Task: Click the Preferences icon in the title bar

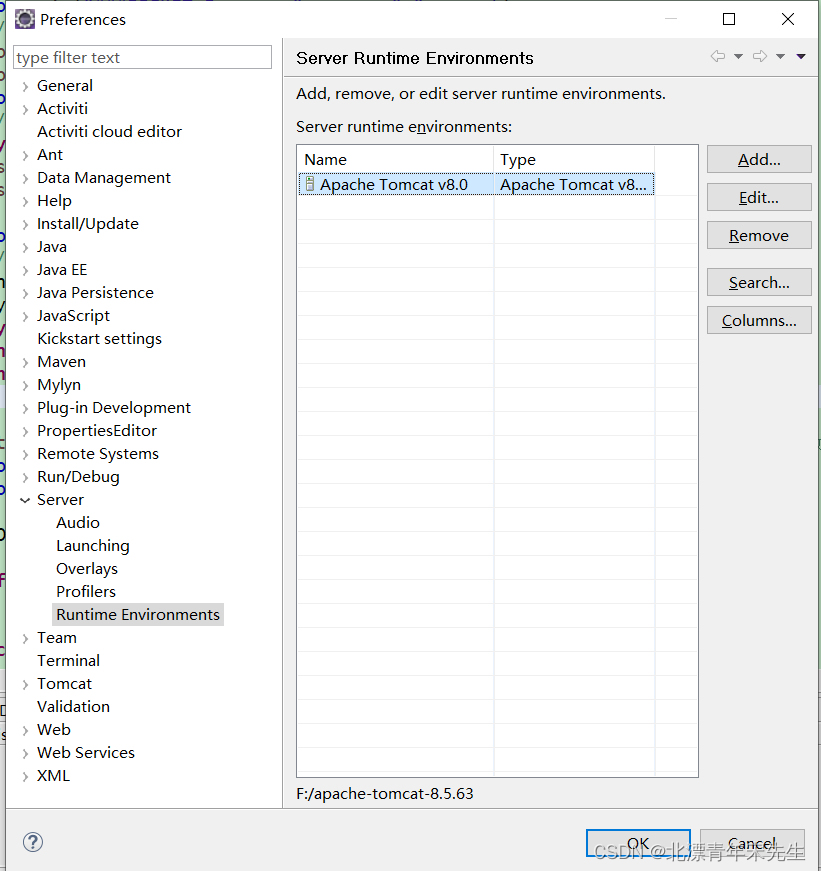Action: pos(24,19)
